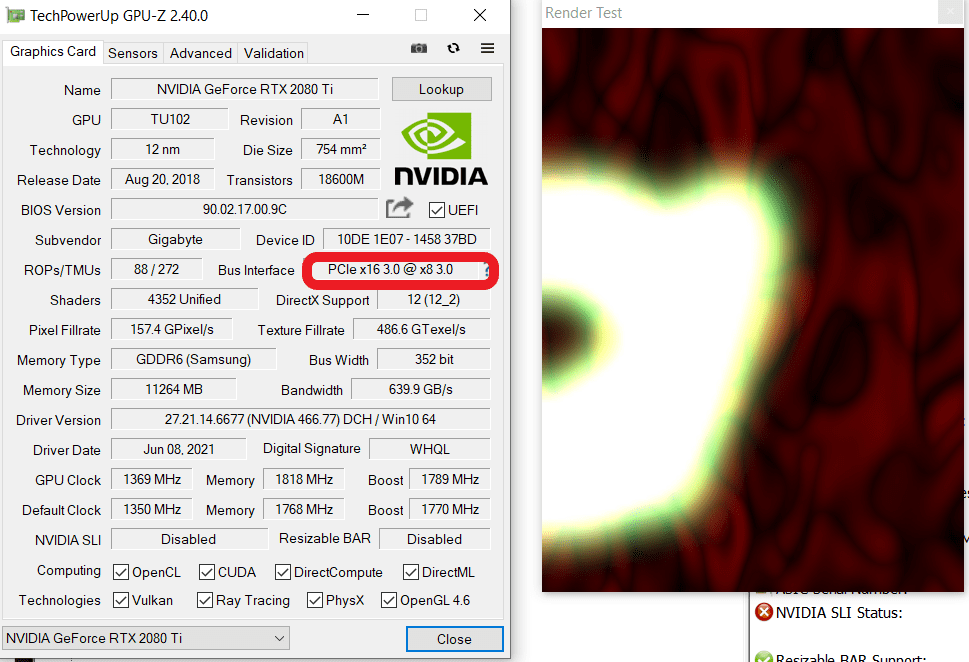Click the DirectX Support value 12 (12_2)

tap(434, 299)
